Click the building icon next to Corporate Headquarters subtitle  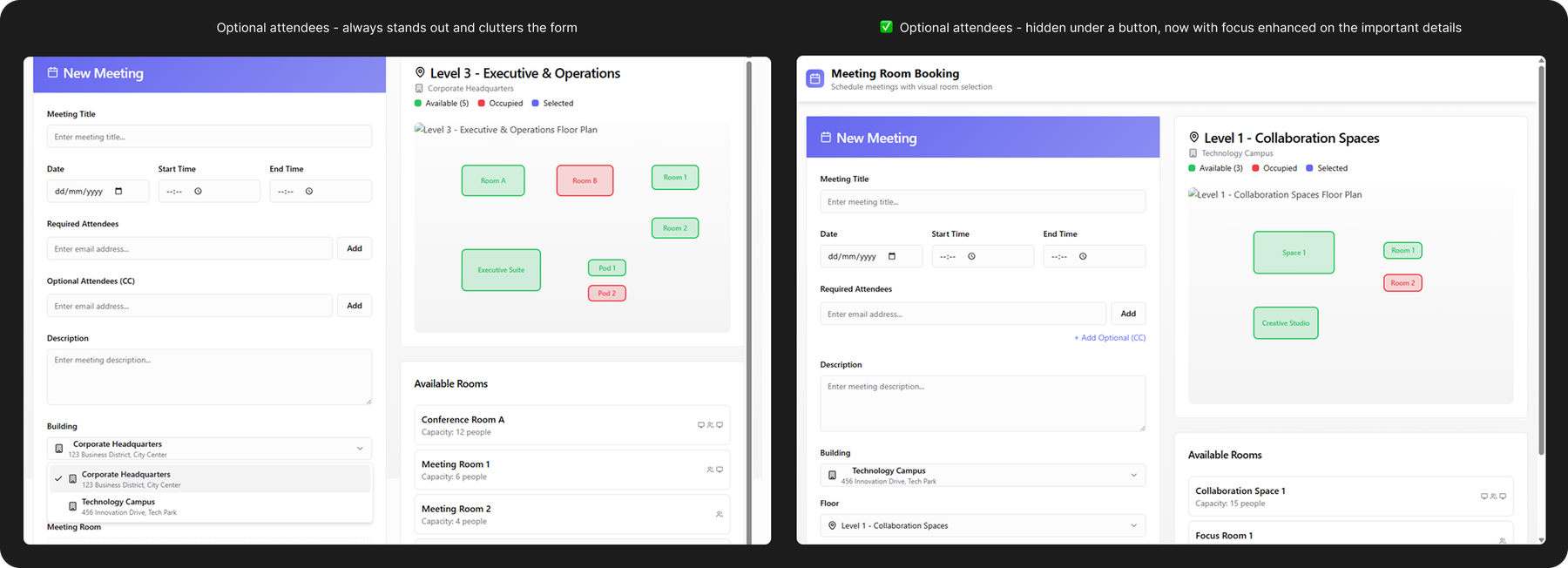pos(419,88)
